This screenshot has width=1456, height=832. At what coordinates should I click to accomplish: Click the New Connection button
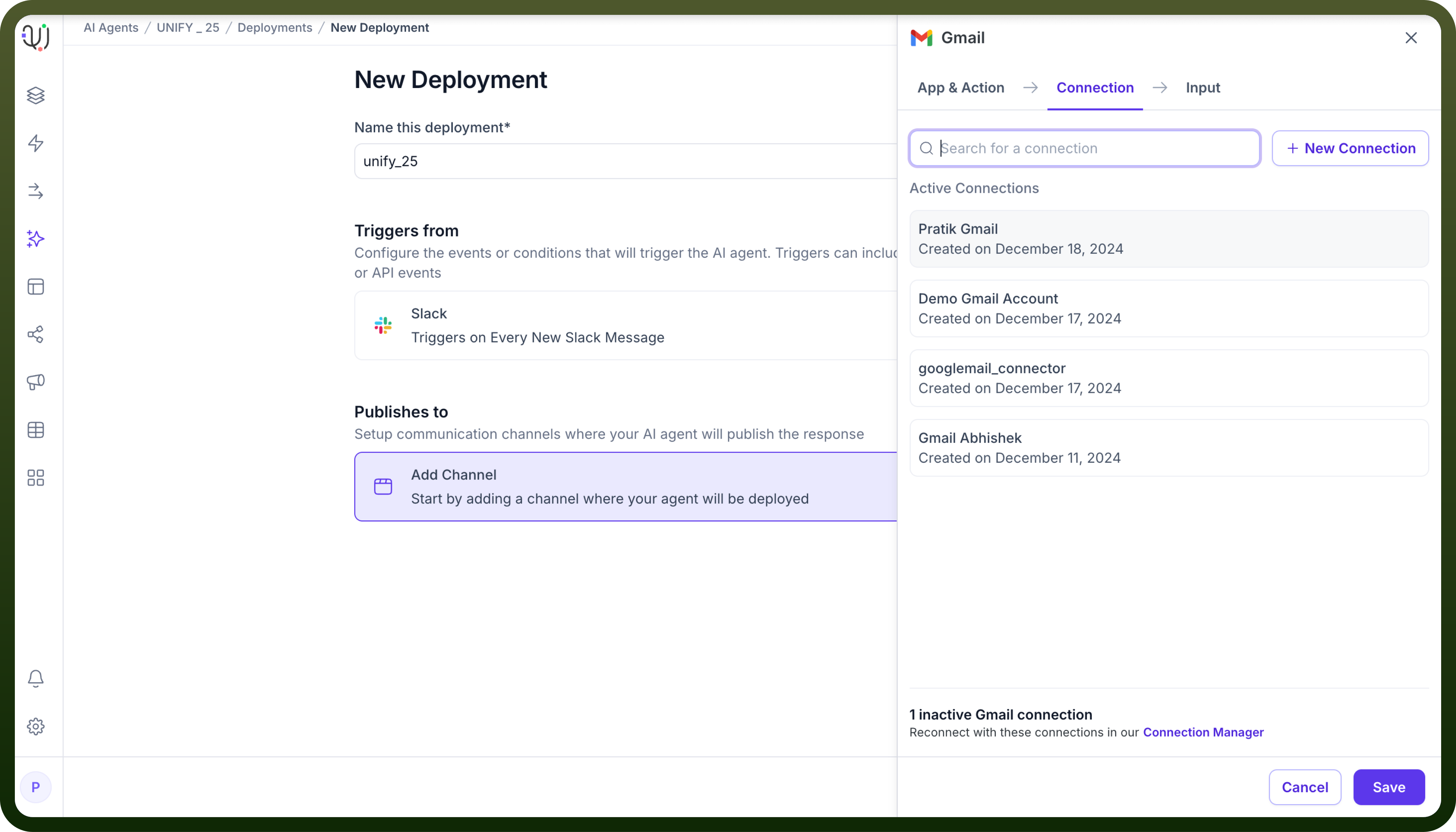pyautogui.click(x=1350, y=149)
